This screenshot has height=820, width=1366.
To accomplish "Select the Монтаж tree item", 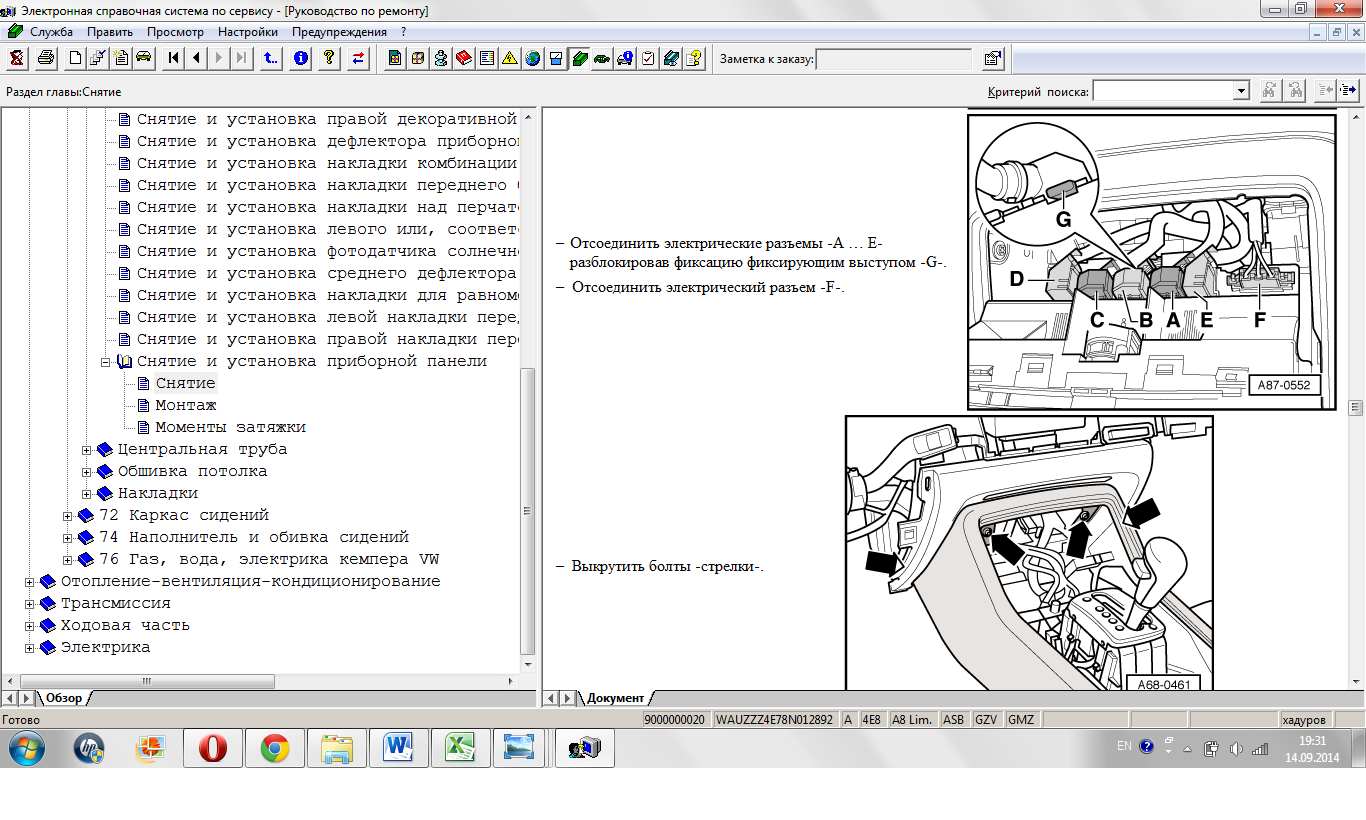I will pyautogui.click(x=186, y=405).
